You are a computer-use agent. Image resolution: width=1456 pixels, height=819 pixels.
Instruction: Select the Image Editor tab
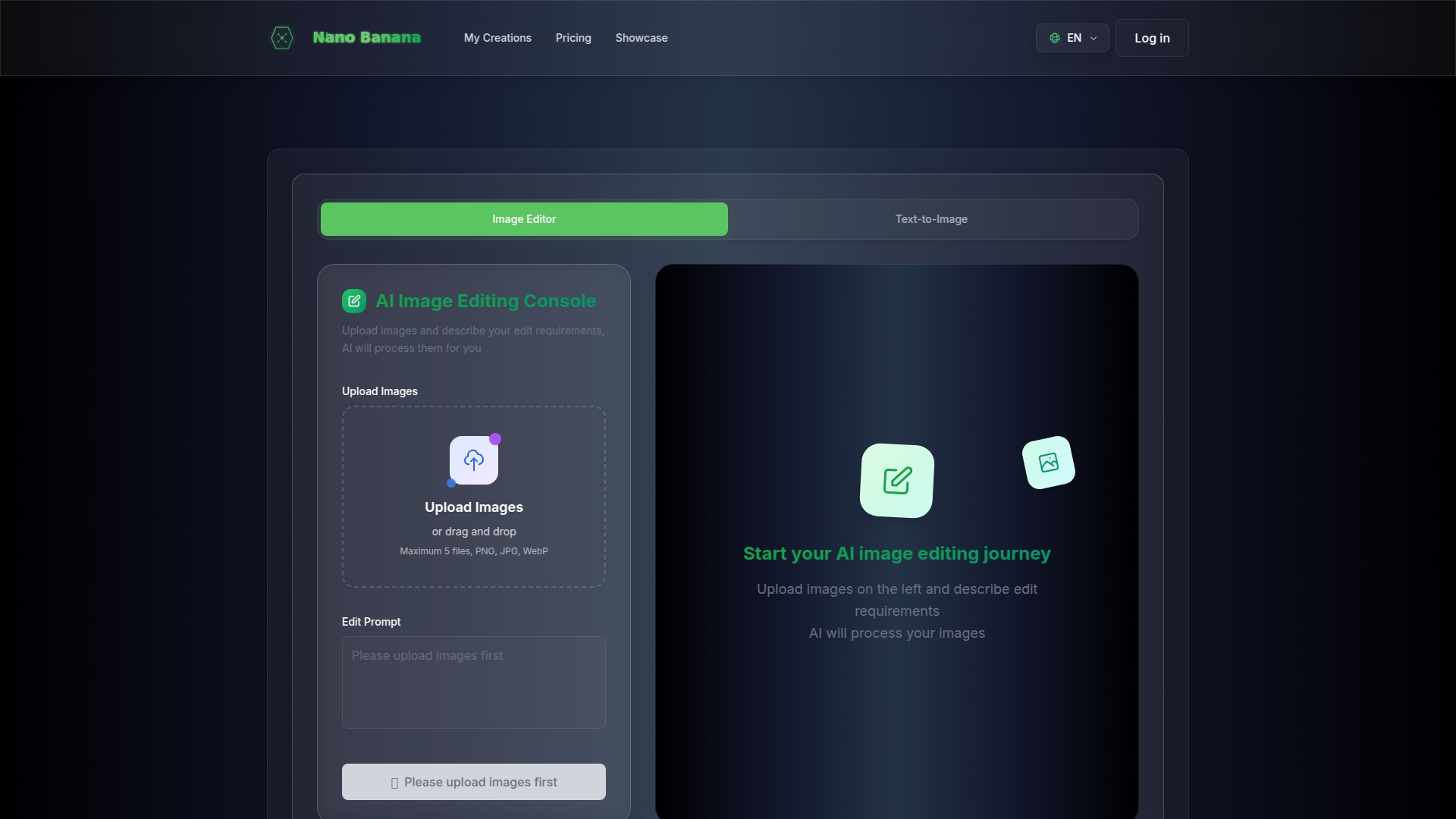click(x=524, y=219)
